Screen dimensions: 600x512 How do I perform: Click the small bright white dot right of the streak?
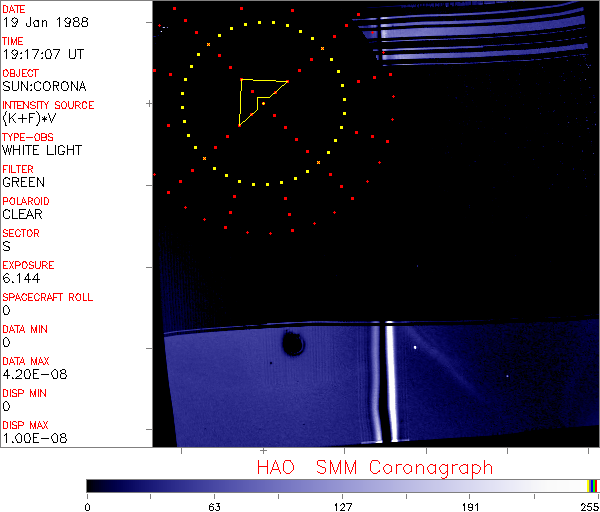pos(415,347)
